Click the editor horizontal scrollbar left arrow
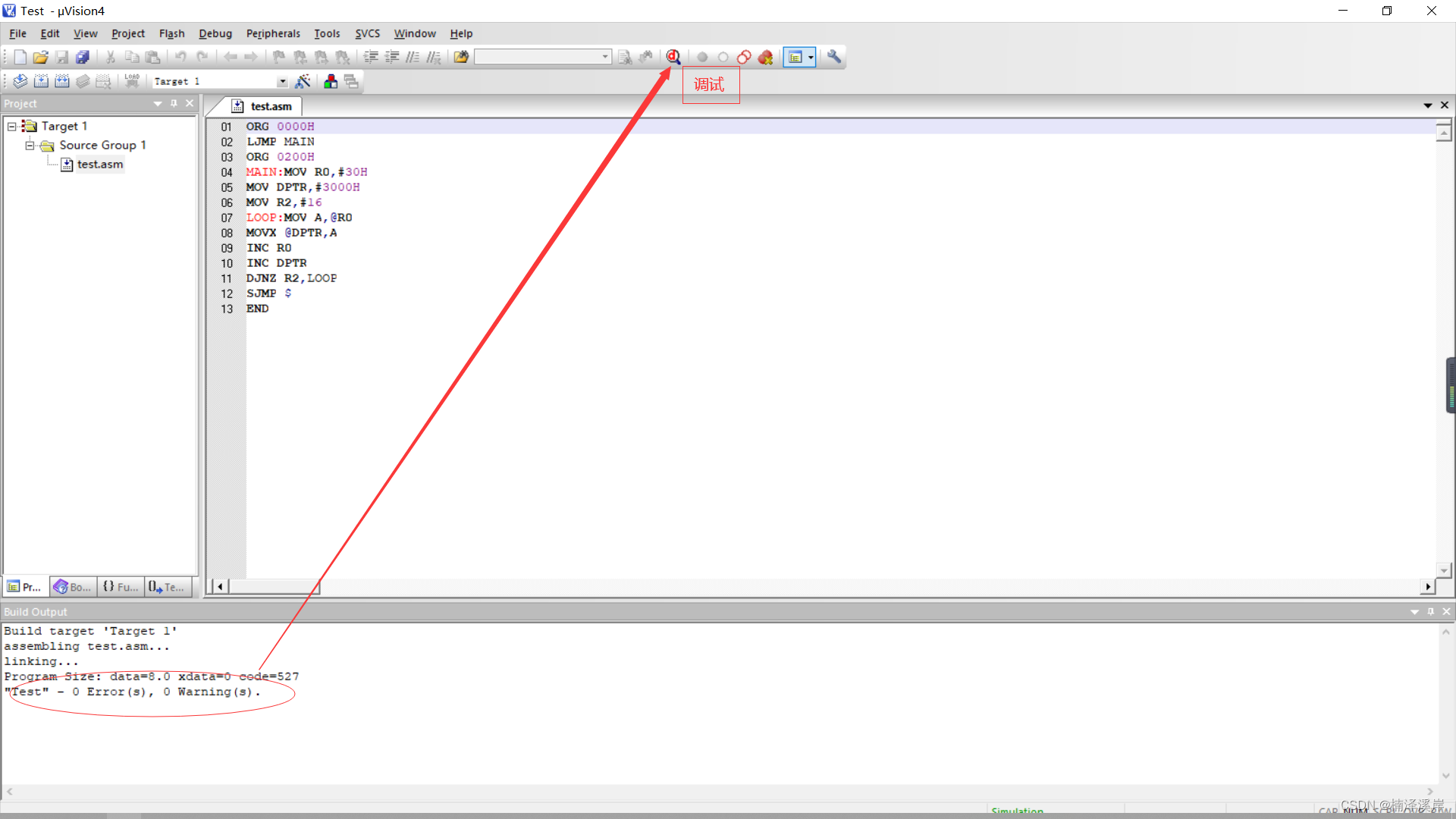The image size is (1456, 819). point(220,586)
